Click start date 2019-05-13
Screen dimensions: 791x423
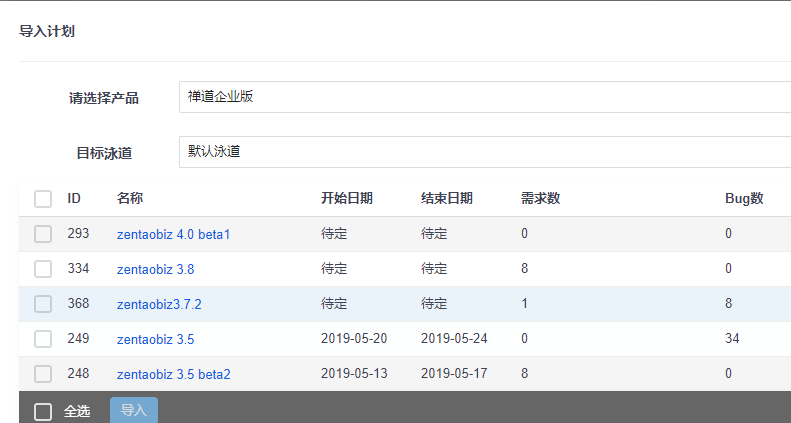[354, 374]
